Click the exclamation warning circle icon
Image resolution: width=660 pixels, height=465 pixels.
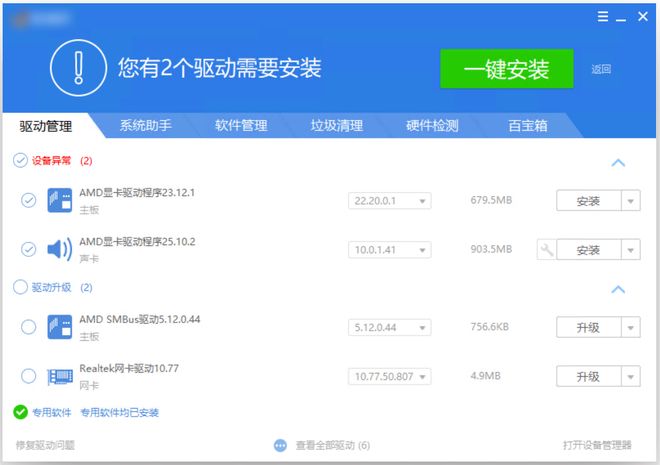[x=78, y=68]
